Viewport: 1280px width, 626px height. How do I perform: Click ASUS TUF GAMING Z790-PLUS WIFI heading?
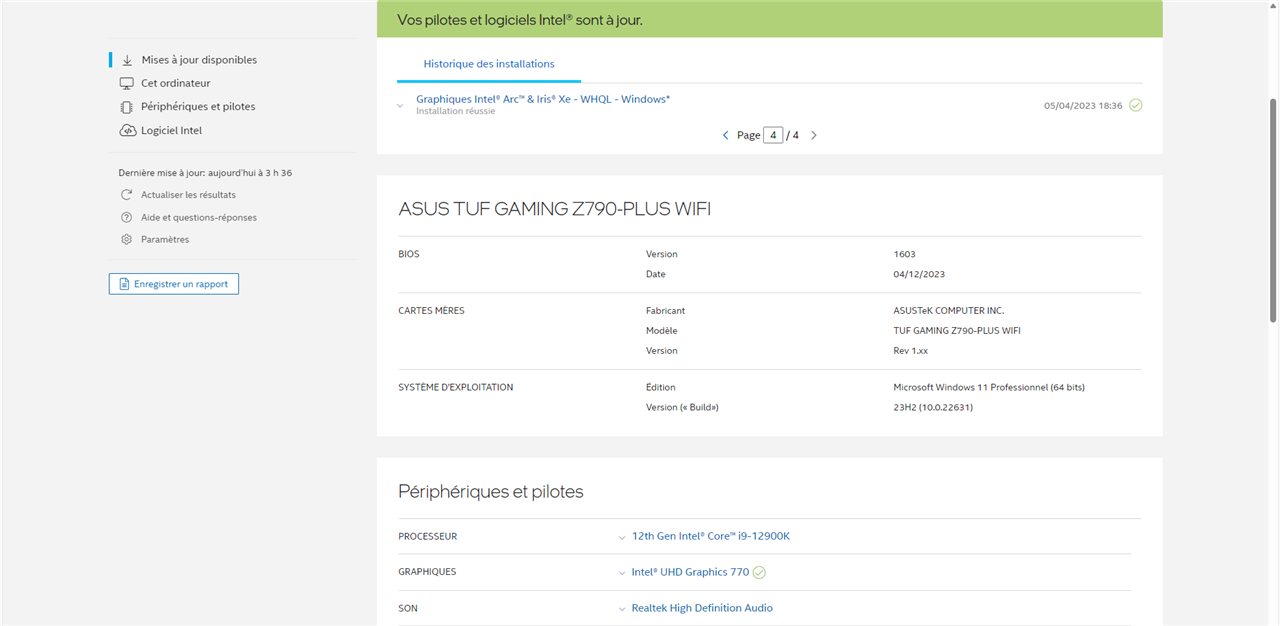pyautogui.click(x=554, y=209)
